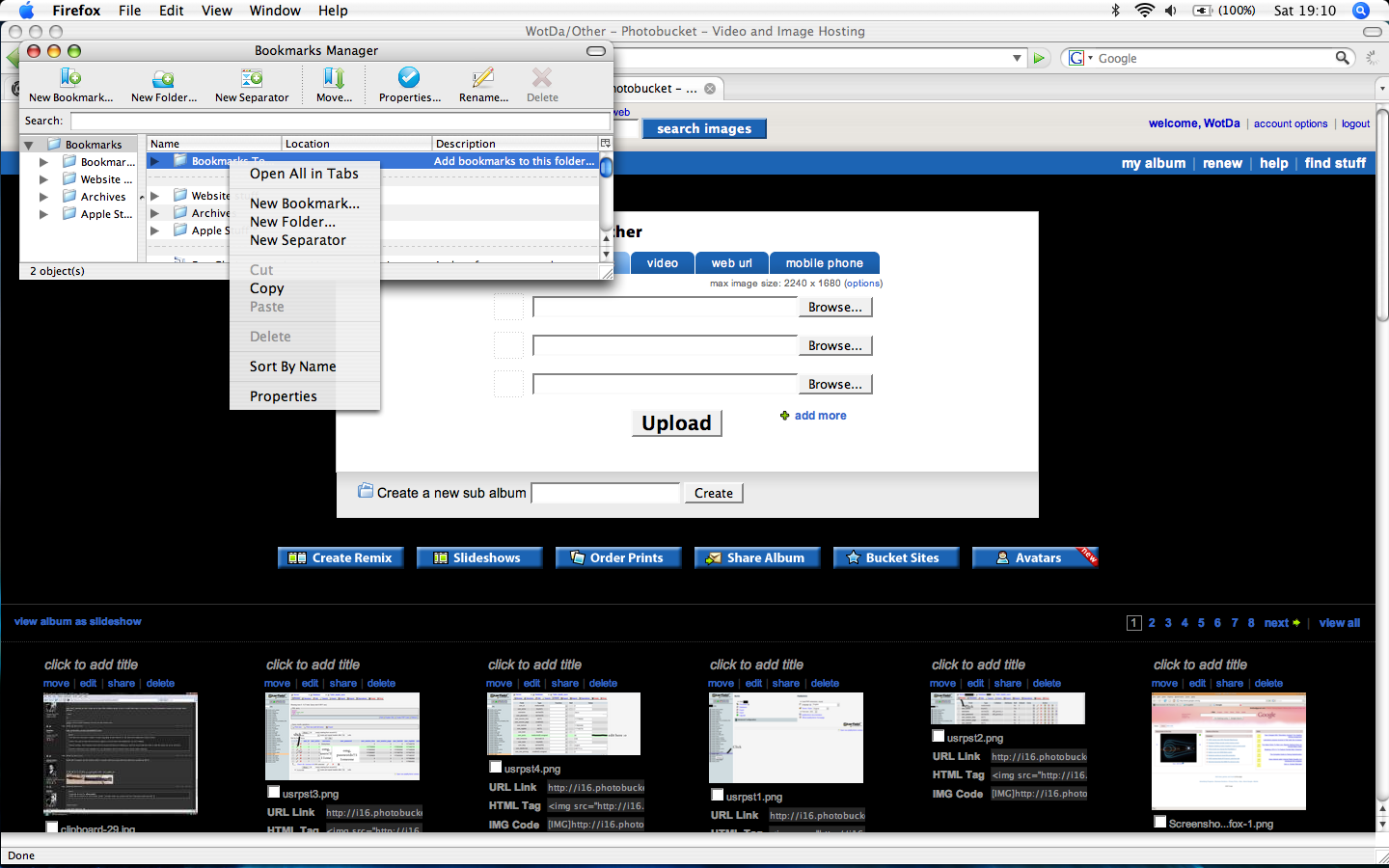Open the tab list dropdown arrow
Image resolution: width=1389 pixels, height=868 pixels.
coord(1381,89)
